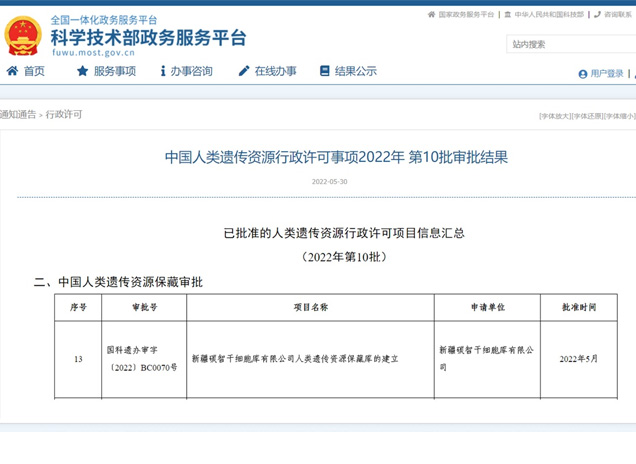Image resolution: width=636 pixels, height=464 pixels.
Task: Click the 通知通告 breadcrumb link
Action: tap(18, 114)
